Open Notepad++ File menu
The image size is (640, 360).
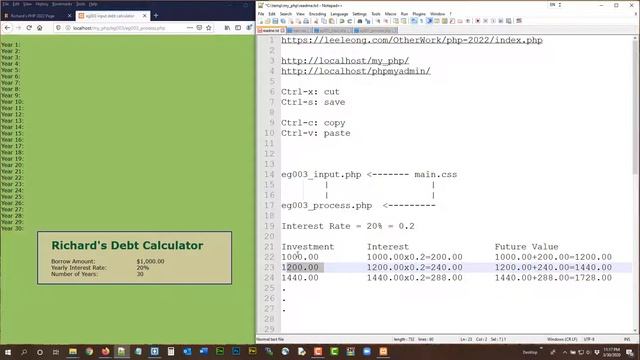(261, 14)
